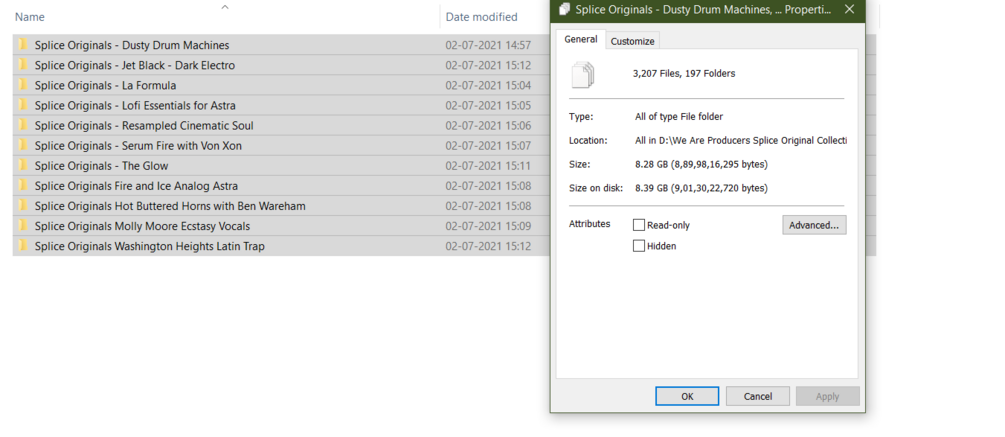Image resolution: width=1005 pixels, height=437 pixels.
Task: Select Splice Originals - Dusty Drum Machines folder name
Action: tap(131, 45)
